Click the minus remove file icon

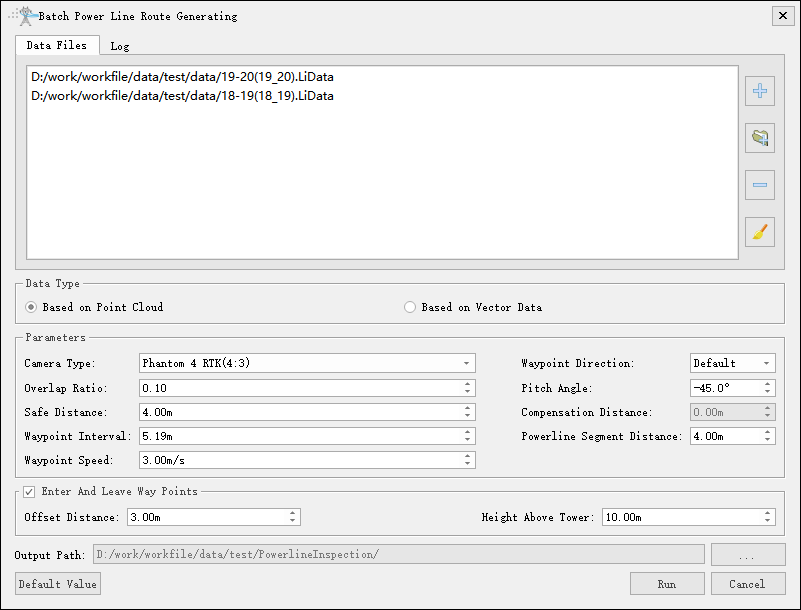pos(760,185)
